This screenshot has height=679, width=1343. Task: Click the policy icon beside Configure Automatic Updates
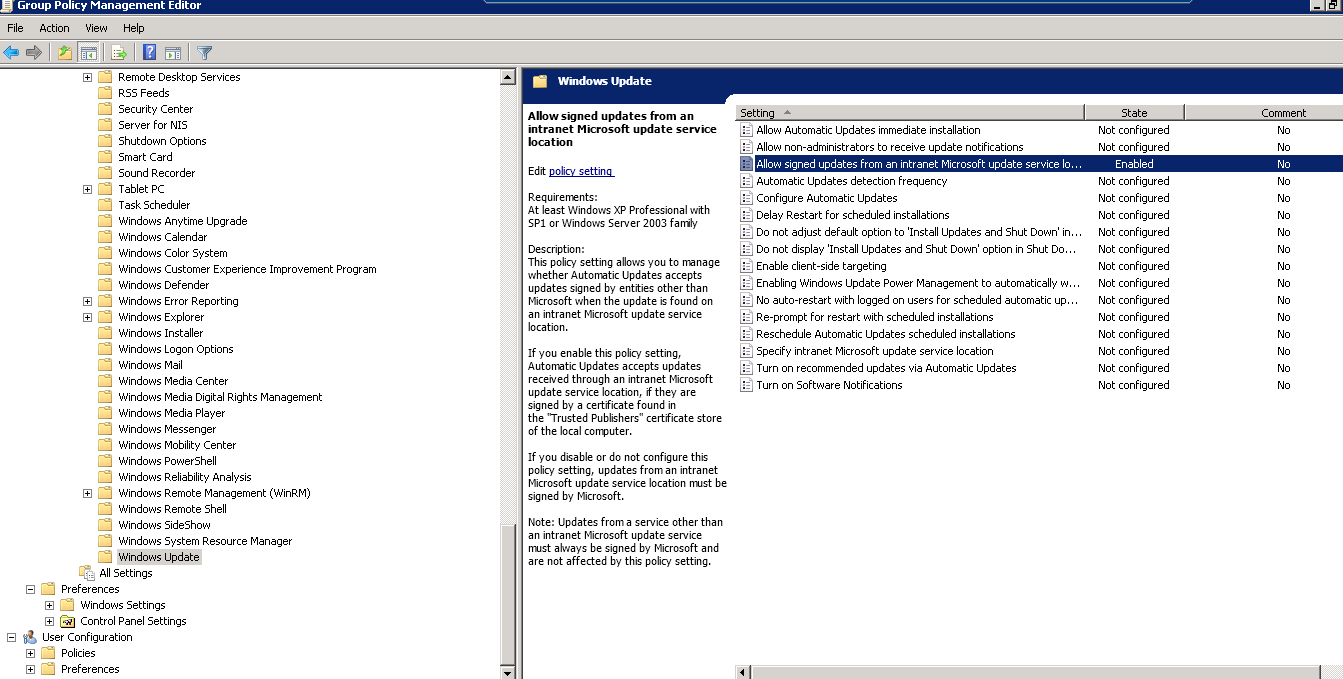tap(746, 198)
